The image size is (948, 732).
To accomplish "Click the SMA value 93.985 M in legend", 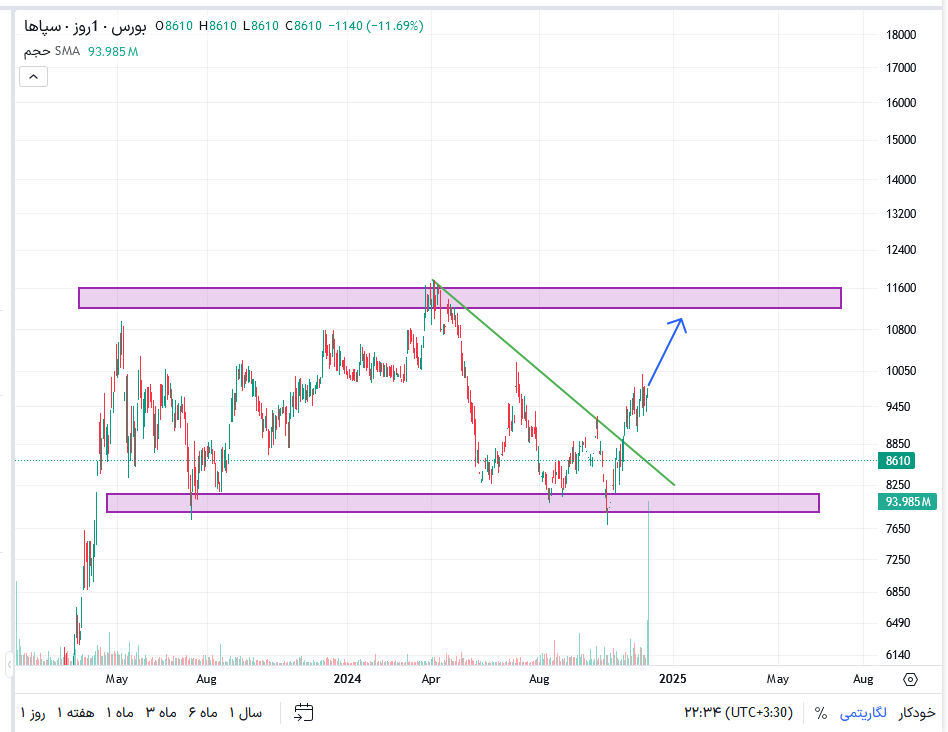I will (113, 52).
